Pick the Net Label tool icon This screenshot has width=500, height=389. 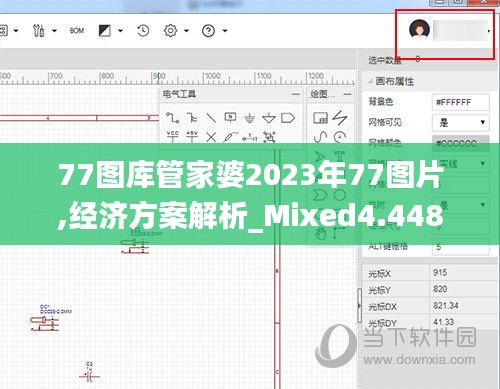coord(230,117)
